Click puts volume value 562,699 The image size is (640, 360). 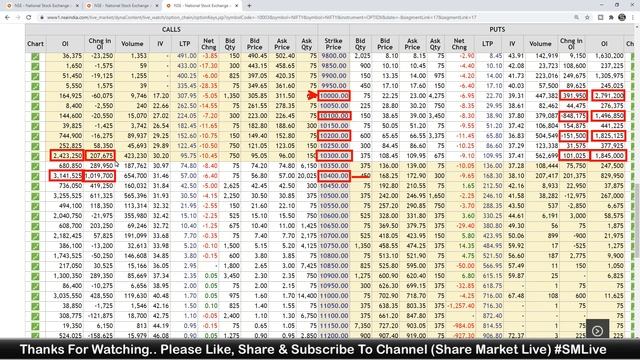coord(546,156)
